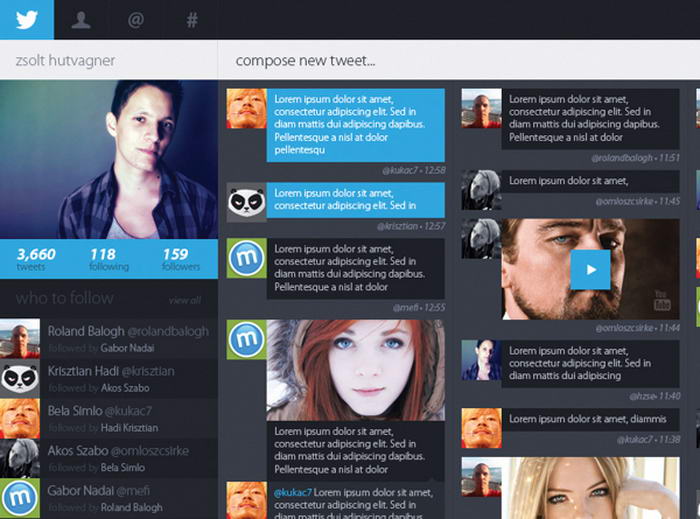This screenshot has height=519, width=700.
Task: Click zsolt hutvagner's large profile photo
Action: tap(108, 160)
